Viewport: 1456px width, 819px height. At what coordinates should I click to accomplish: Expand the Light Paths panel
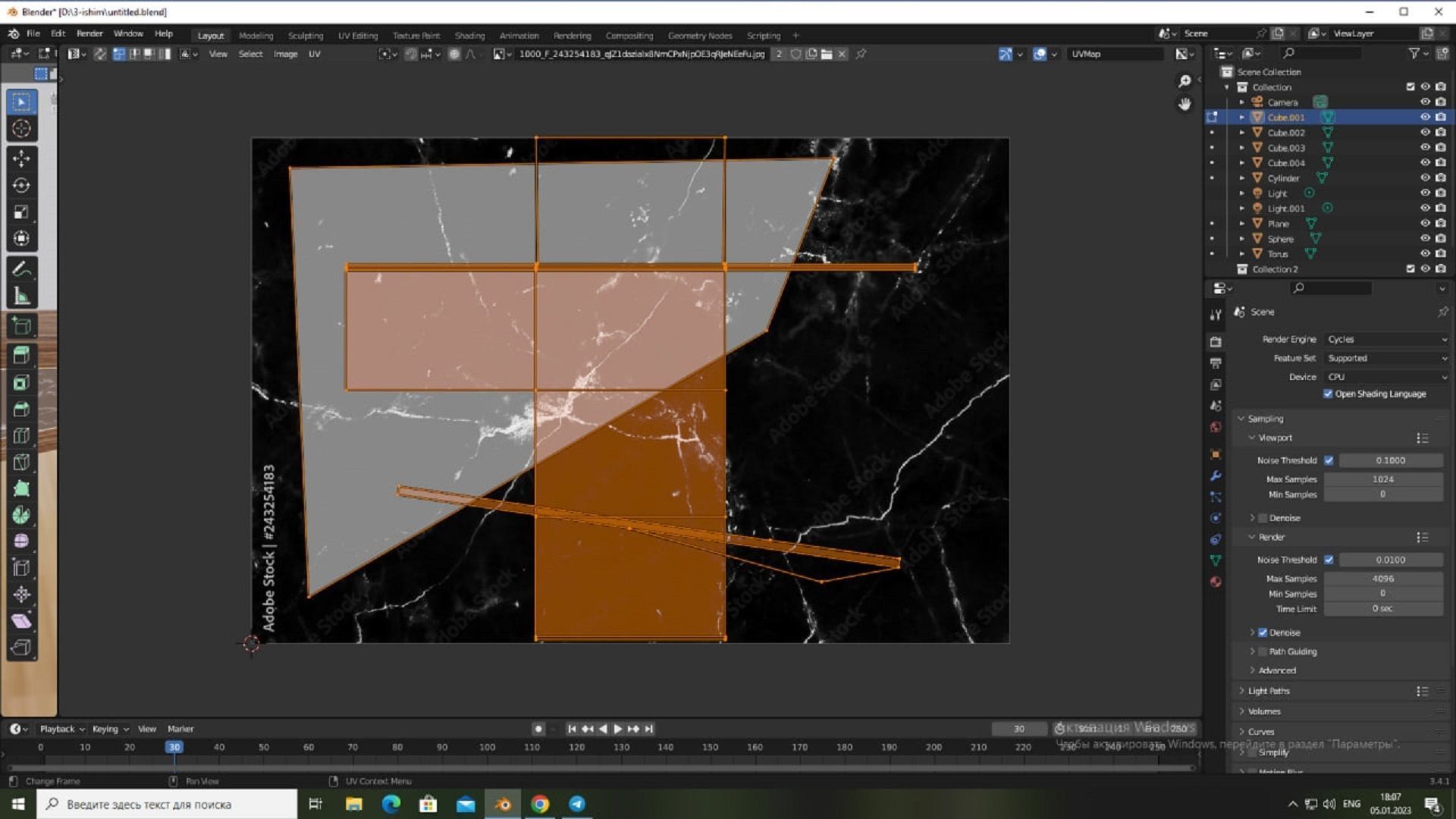pyautogui.click(x=1269, y=691)
